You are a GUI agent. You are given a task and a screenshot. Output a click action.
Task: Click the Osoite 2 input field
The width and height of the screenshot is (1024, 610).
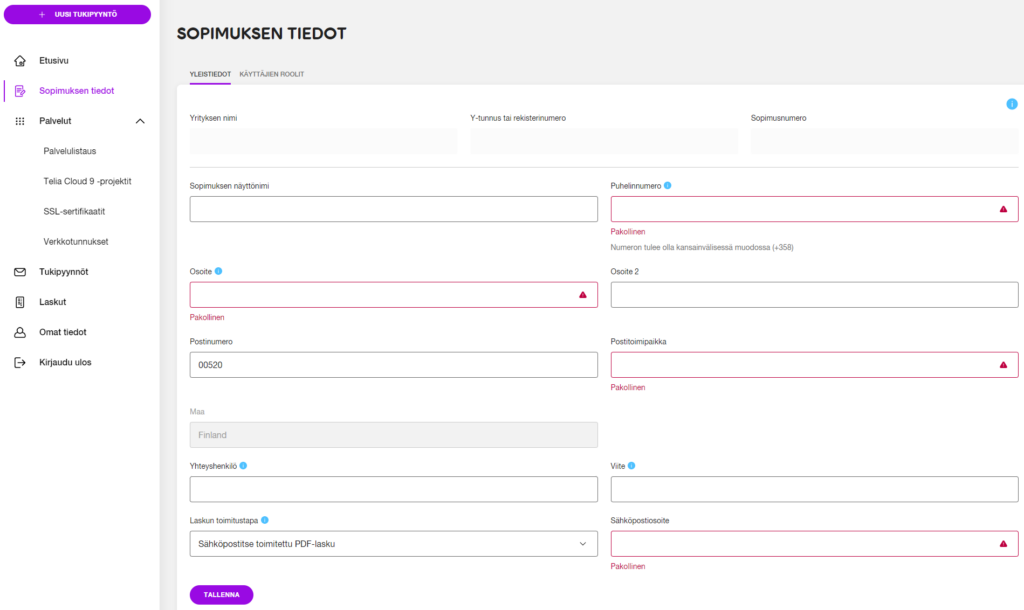click(814, 295)
